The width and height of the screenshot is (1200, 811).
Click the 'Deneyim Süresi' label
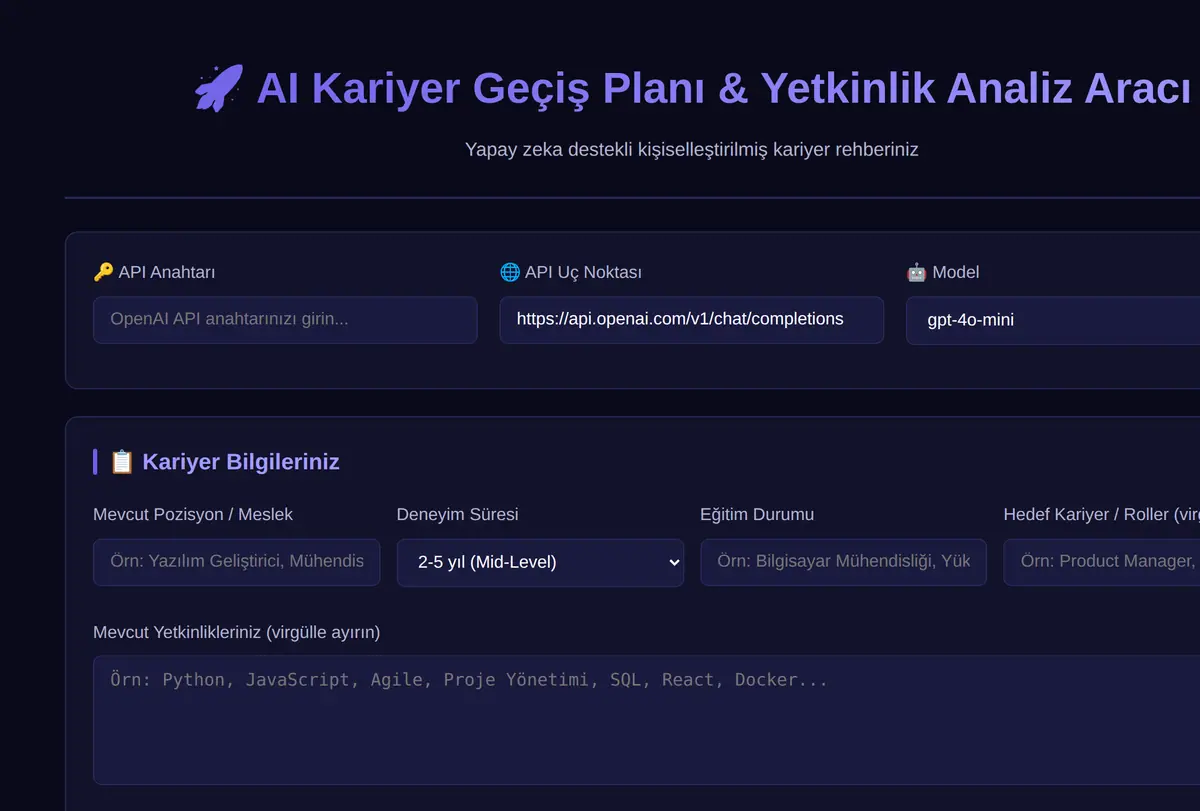[x=458, y=515]
